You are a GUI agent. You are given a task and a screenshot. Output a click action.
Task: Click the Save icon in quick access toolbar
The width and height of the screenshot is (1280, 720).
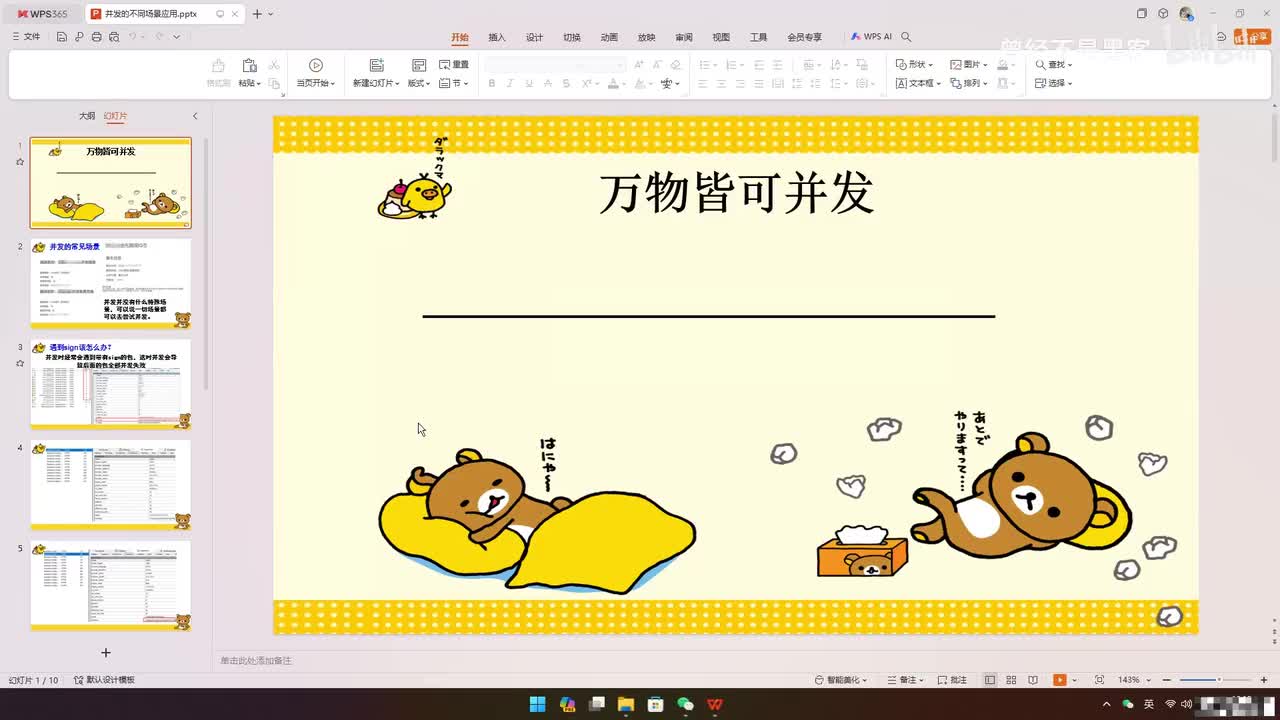[x=61, y=37]
